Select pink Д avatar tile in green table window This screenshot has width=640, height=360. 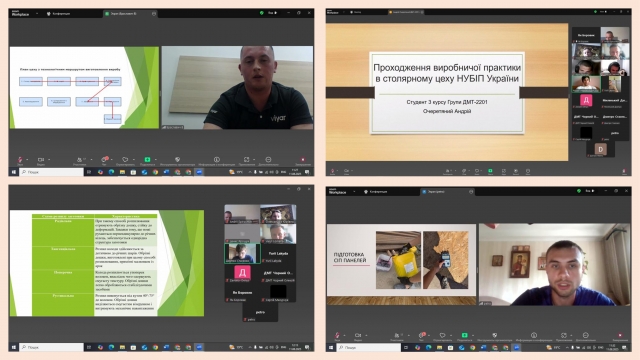(242, 273)
